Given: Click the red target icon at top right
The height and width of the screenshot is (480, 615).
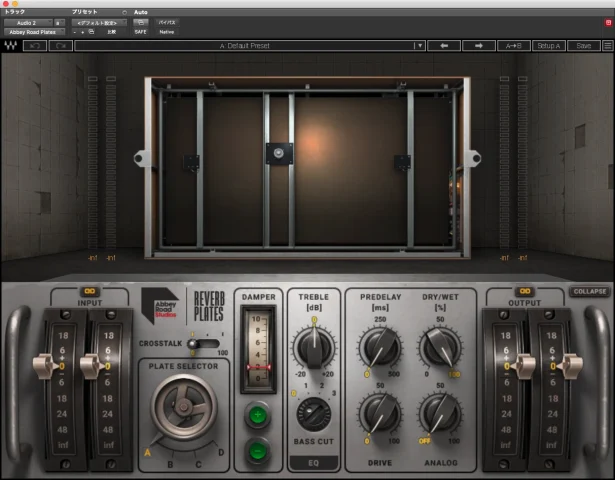Looking at the screenshot, I should 608,23.
